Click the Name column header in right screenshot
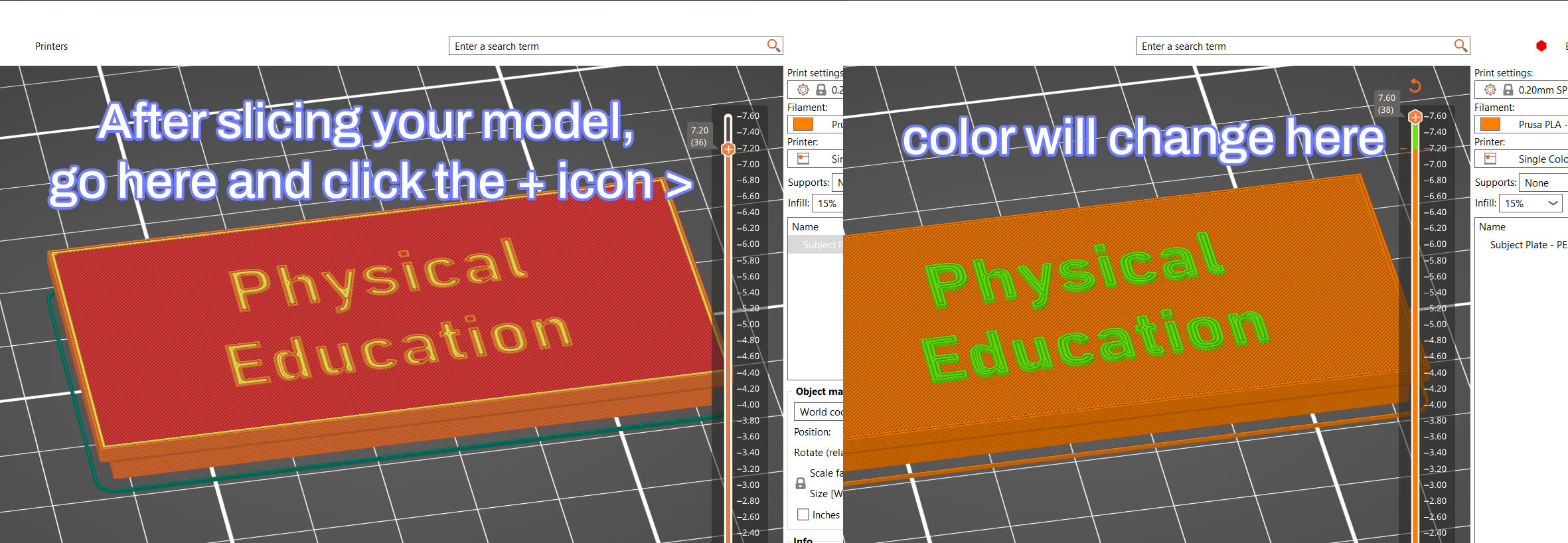Image resolution: width=1568 pixels, height=543 pixels. click(x=1492, y=227)
